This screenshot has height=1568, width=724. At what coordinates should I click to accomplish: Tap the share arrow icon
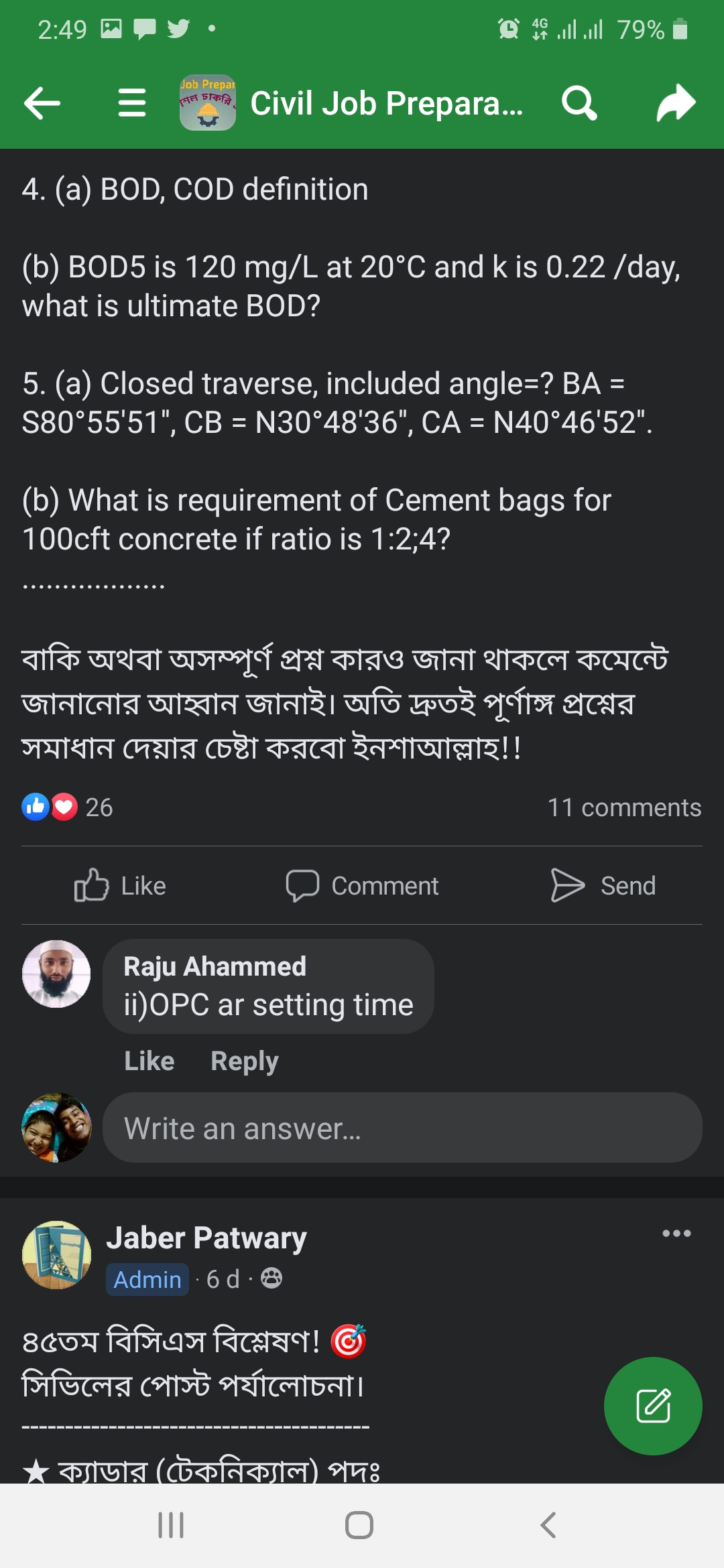click(676, 103)
